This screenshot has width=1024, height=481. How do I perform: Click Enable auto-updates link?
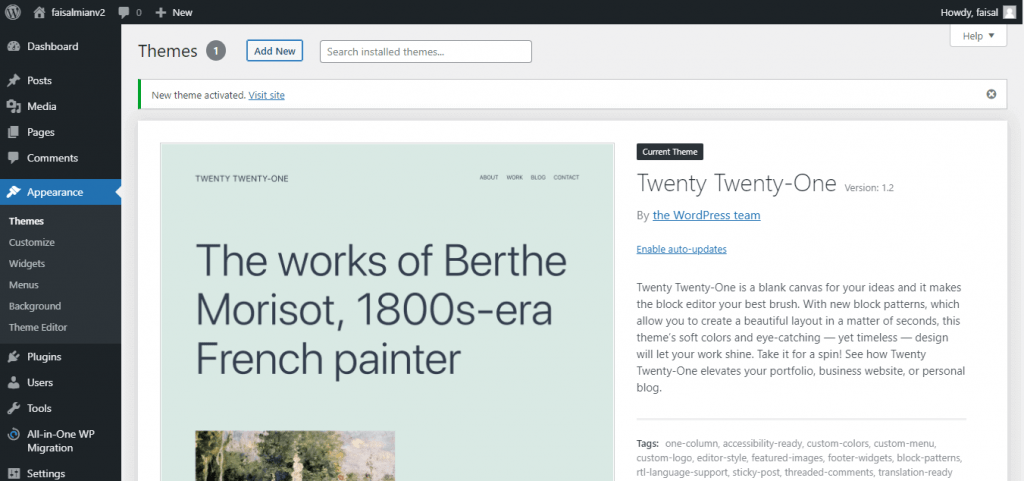click(681, 249)
